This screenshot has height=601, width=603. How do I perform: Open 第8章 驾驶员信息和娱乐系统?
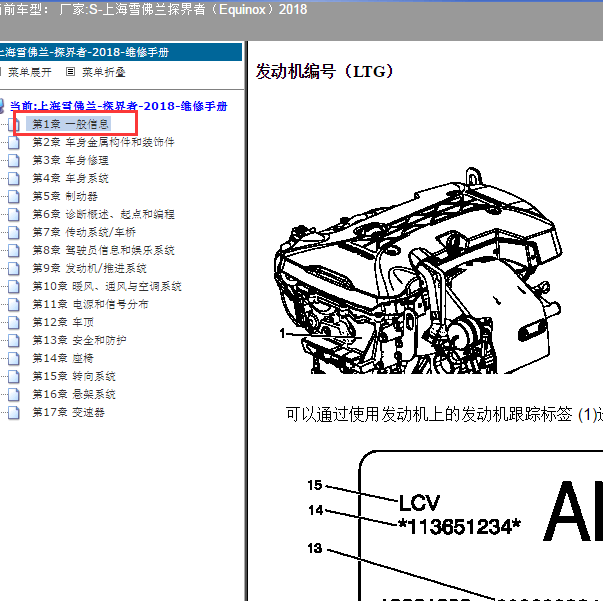(x=103, y=250)
